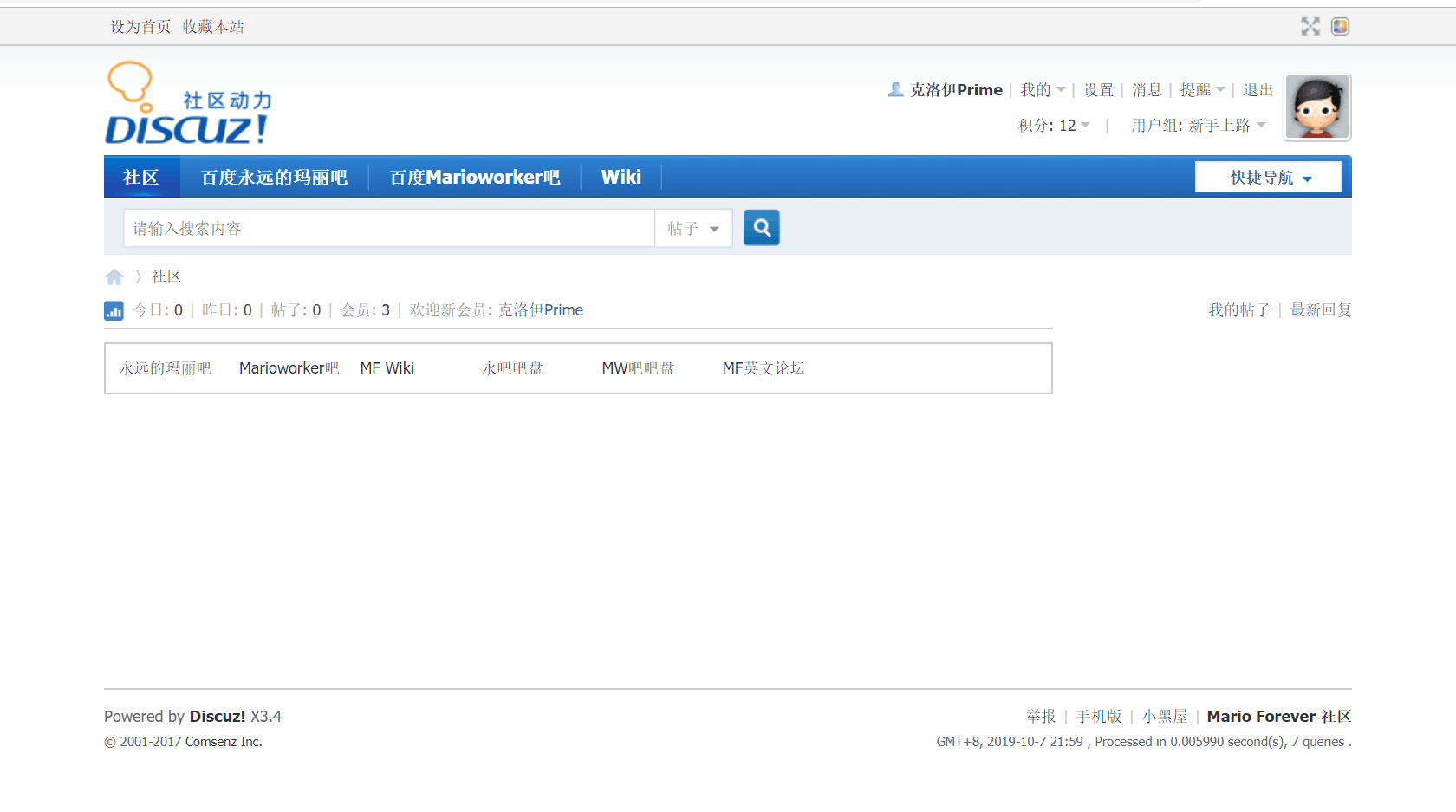Image resolution: width=1456 pixels, height=812 pixels.
Task: Click the 收藏本站 link
Action: point(213,27)
